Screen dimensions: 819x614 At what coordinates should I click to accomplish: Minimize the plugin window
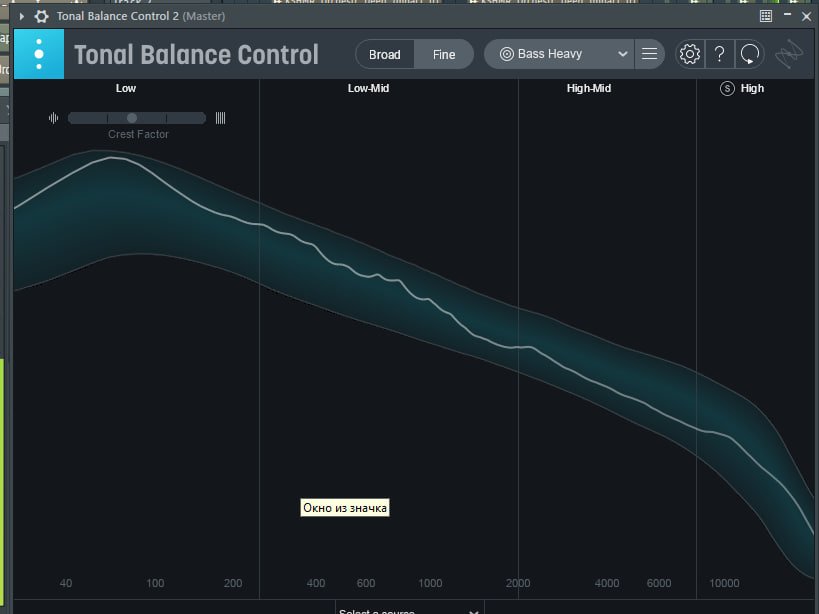[x=787, y=16]
